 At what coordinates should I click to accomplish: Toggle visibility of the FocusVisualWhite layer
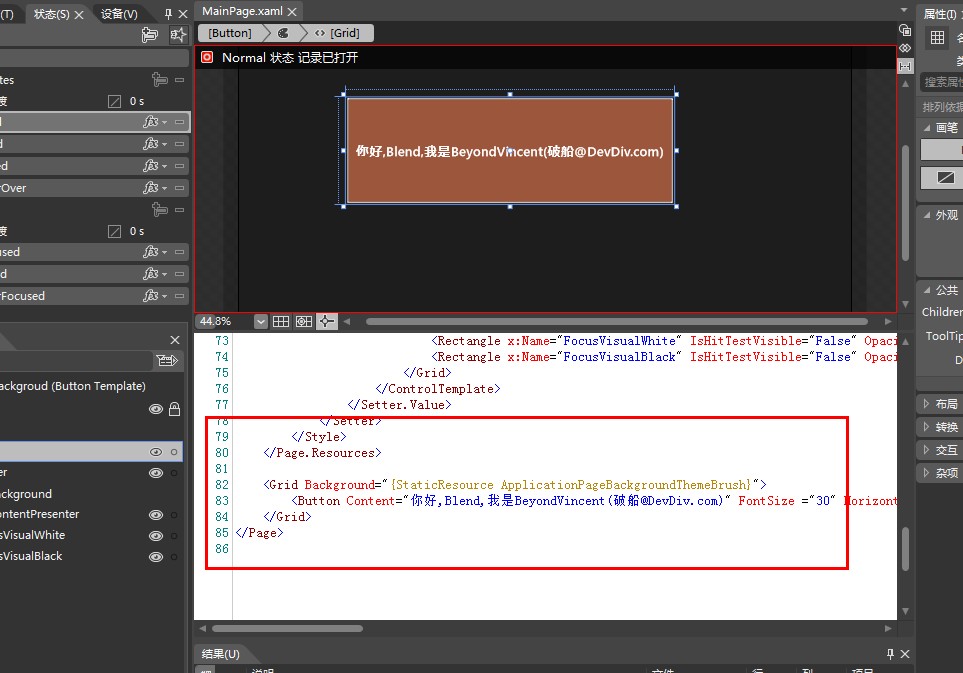pos(156,535)
